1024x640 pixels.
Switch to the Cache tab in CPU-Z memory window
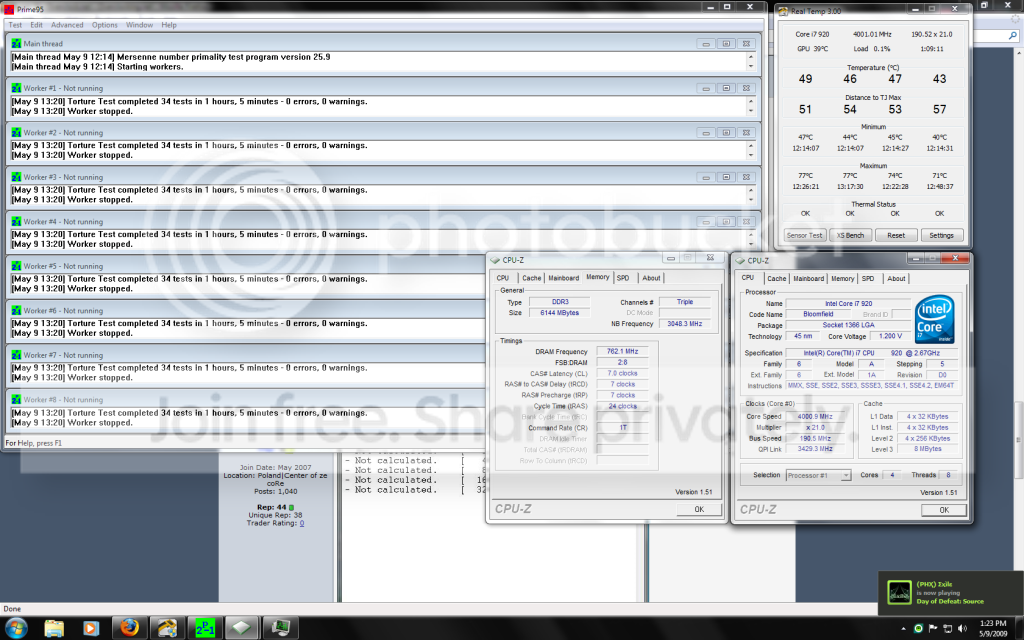(x=532, y=278)
